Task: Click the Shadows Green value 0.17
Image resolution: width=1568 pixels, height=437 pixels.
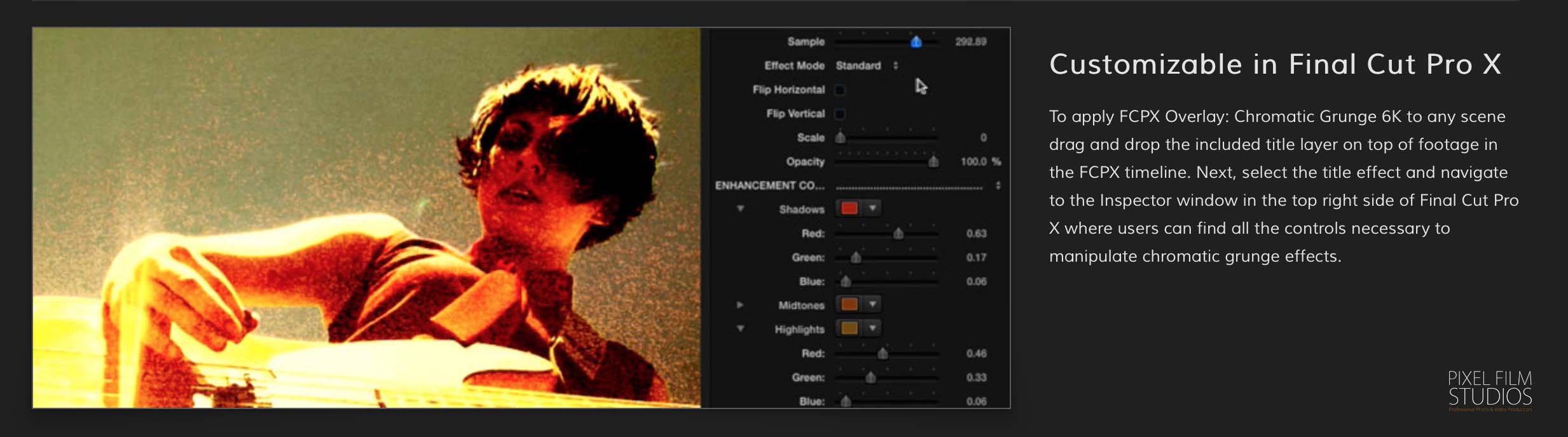Action: tap(976, 257)
